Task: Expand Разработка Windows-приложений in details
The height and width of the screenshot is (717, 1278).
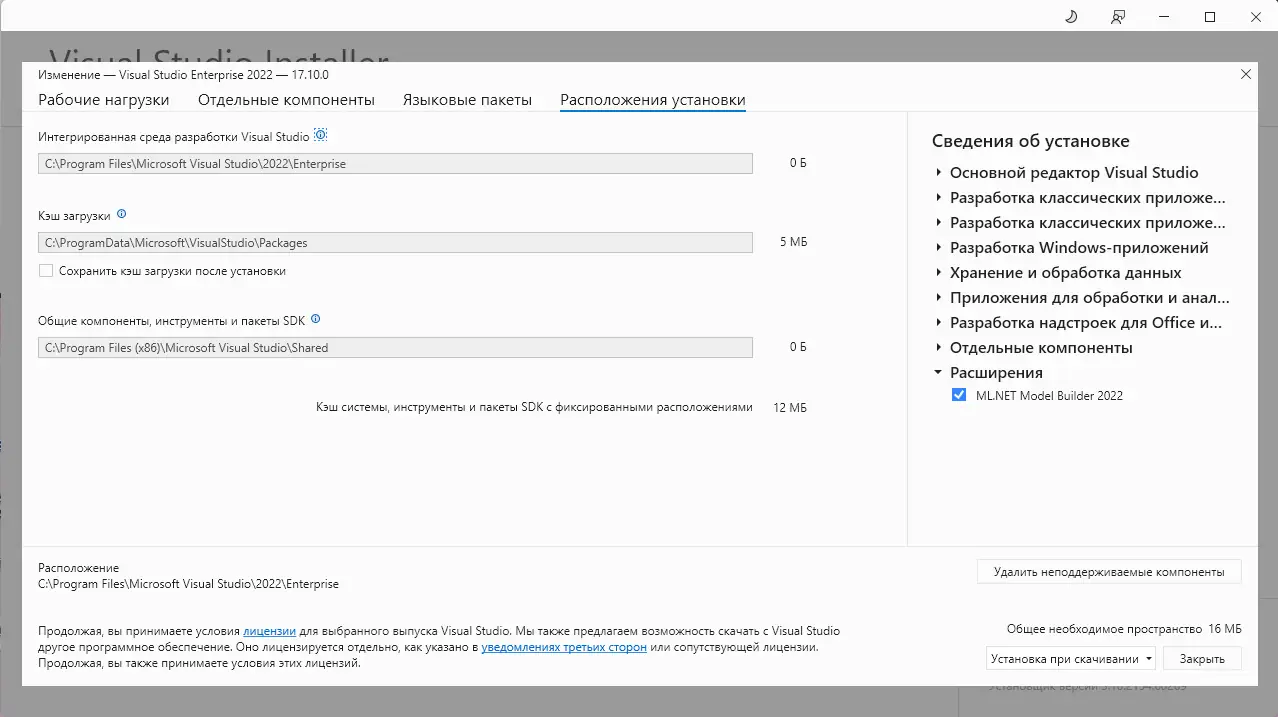Action: click(x=938, y=248)
